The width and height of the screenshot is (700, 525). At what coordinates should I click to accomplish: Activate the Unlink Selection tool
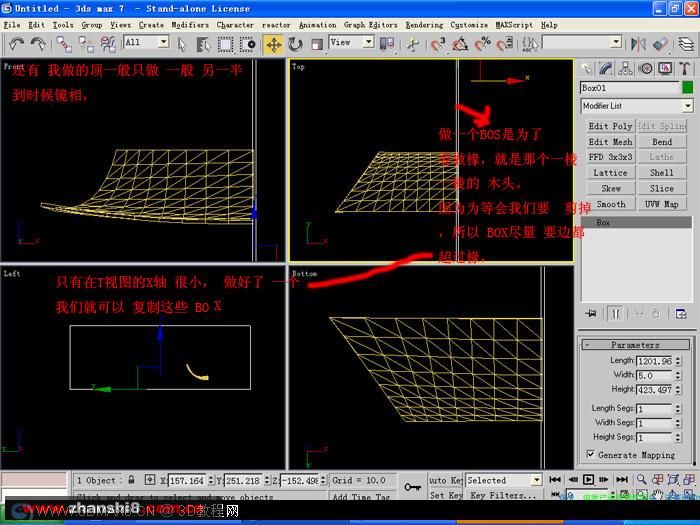(x=86, y=44)
